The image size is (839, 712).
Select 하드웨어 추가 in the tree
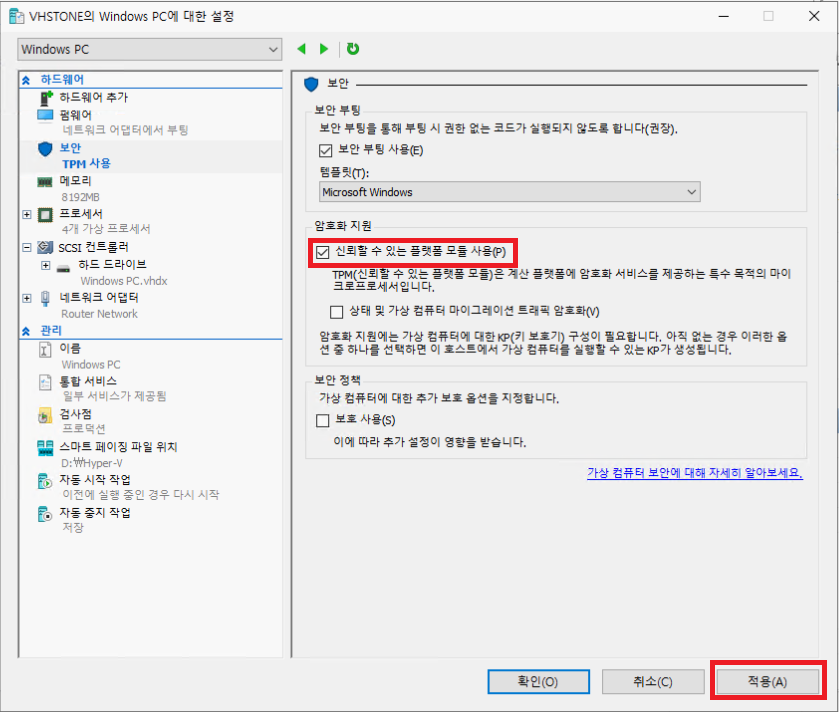click(x=94, y=97)
